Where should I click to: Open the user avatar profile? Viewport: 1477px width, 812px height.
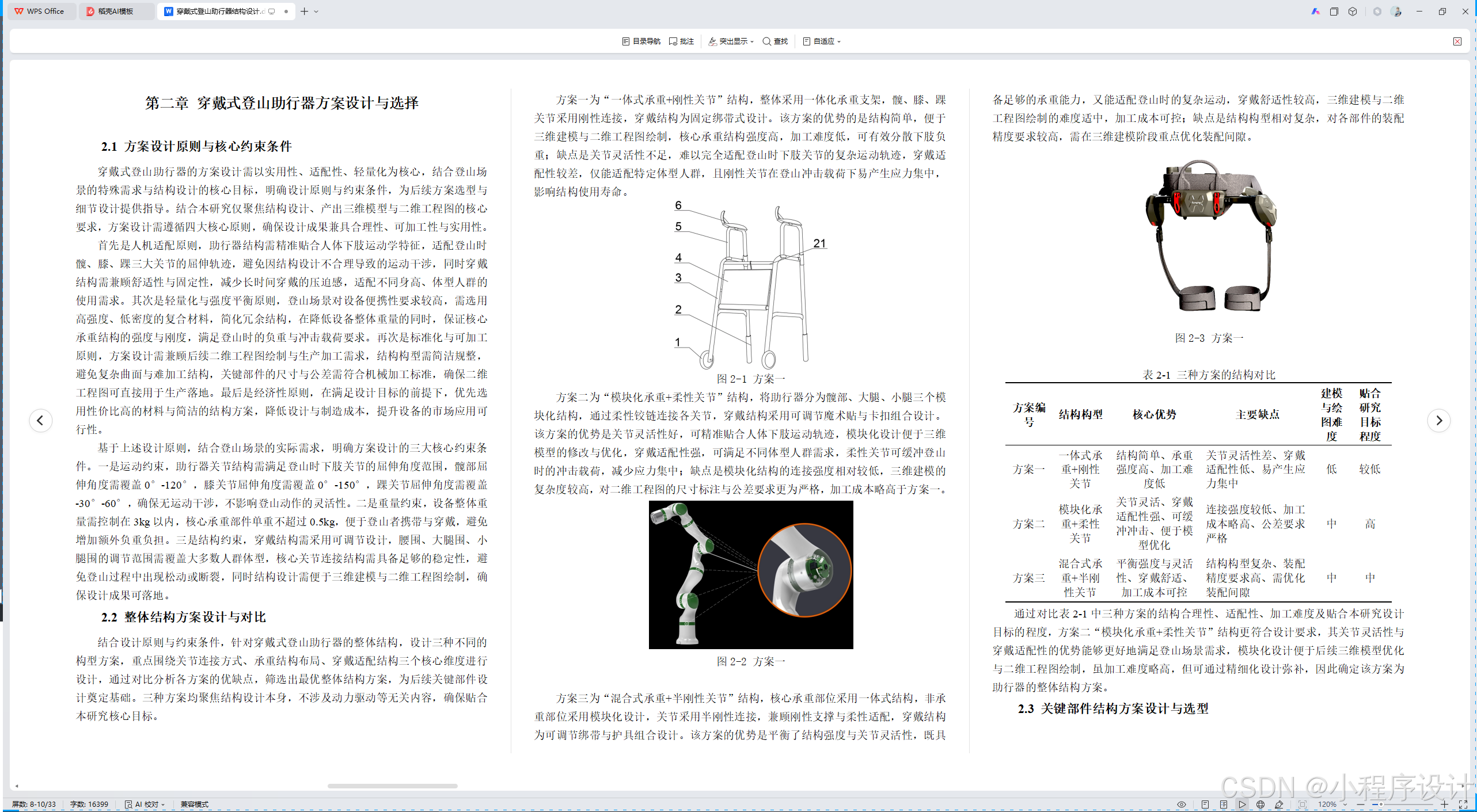click(x=1396, y=11)
